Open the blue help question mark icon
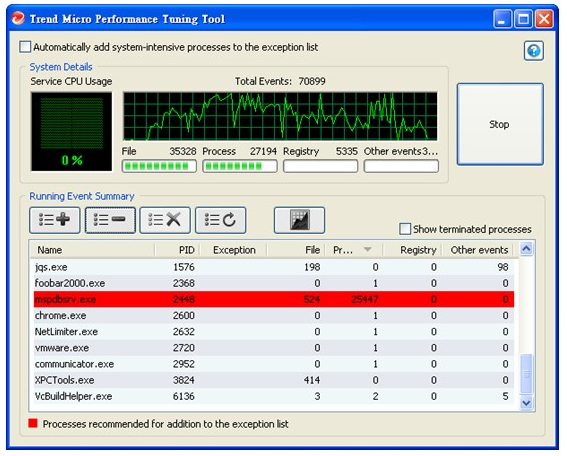Viewport: 567px width, 456px height. coord(534,51)
